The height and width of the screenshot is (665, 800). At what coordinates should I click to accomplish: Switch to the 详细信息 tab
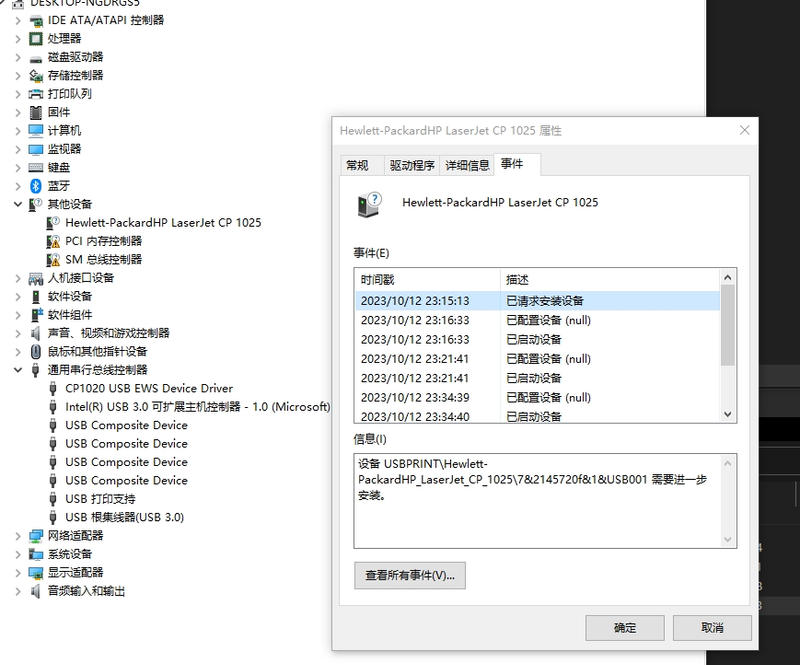pyautogui.click(x=467, y=165)
